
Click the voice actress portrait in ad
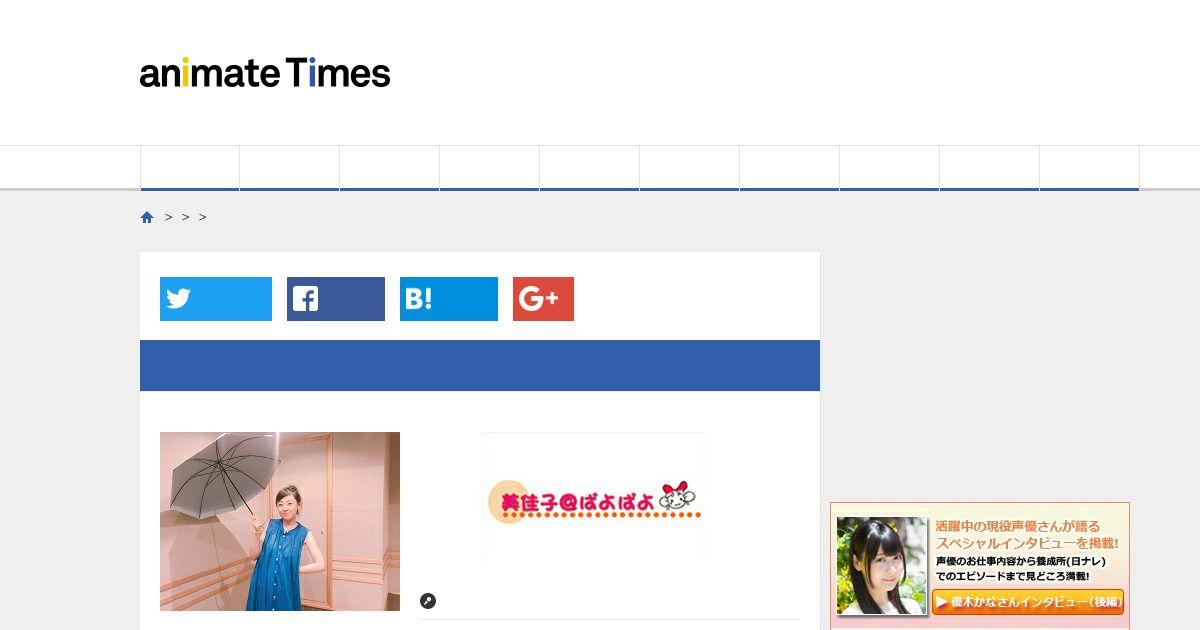(x=882, y=566)
